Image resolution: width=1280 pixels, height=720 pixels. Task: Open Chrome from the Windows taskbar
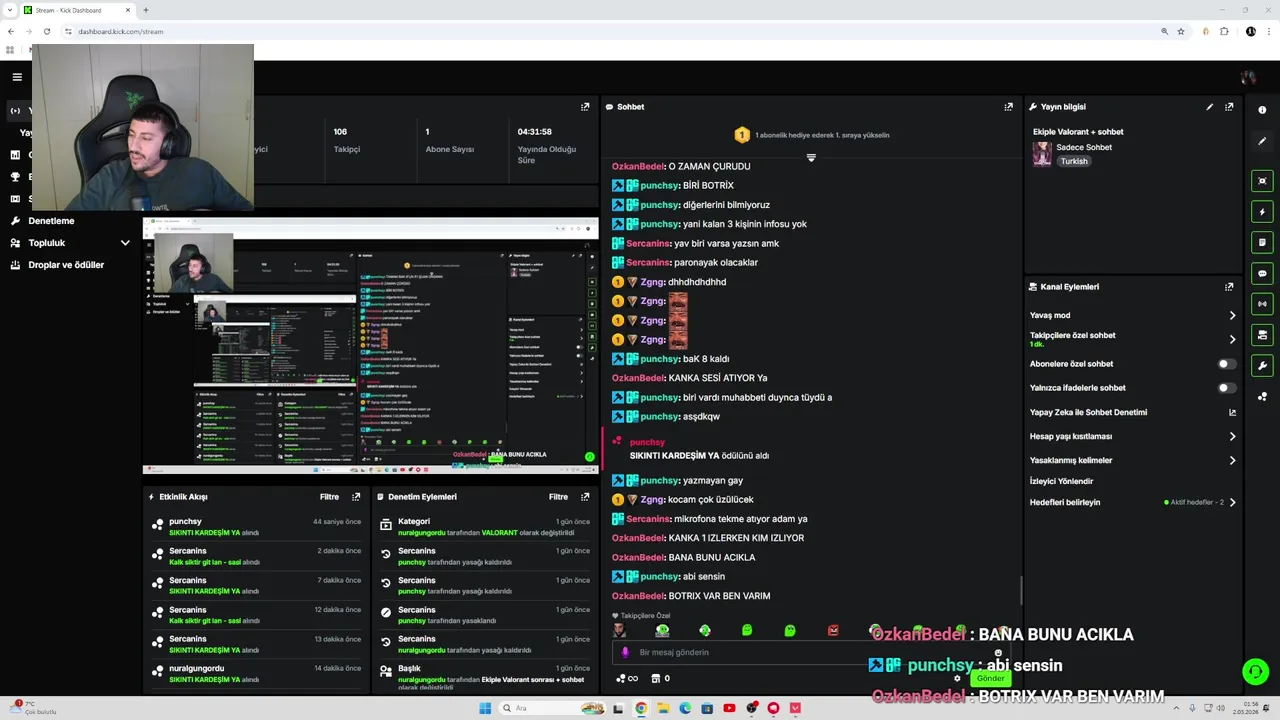click(641, 708)
